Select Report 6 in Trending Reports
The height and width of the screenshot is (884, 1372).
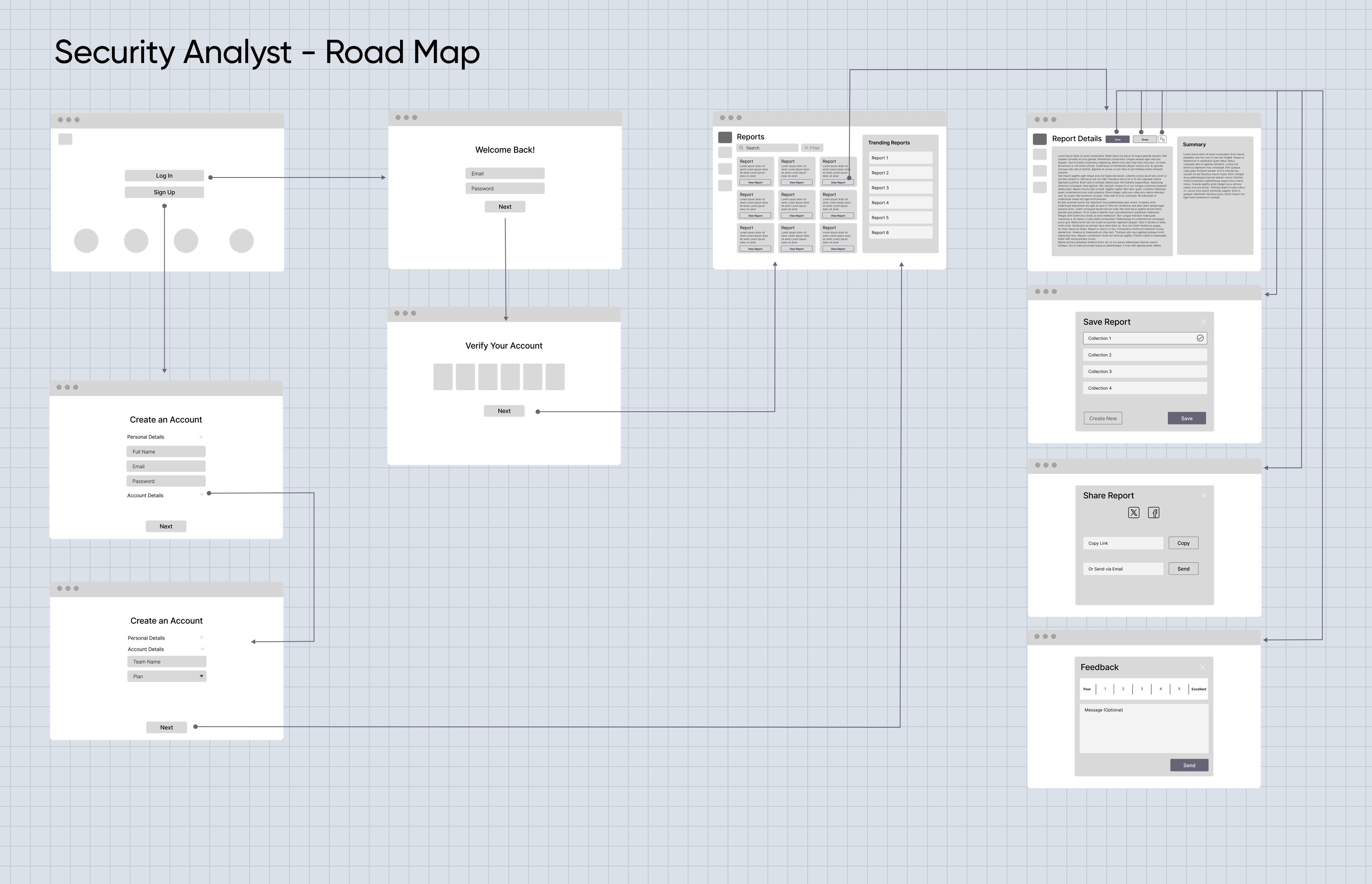(900, 232)
